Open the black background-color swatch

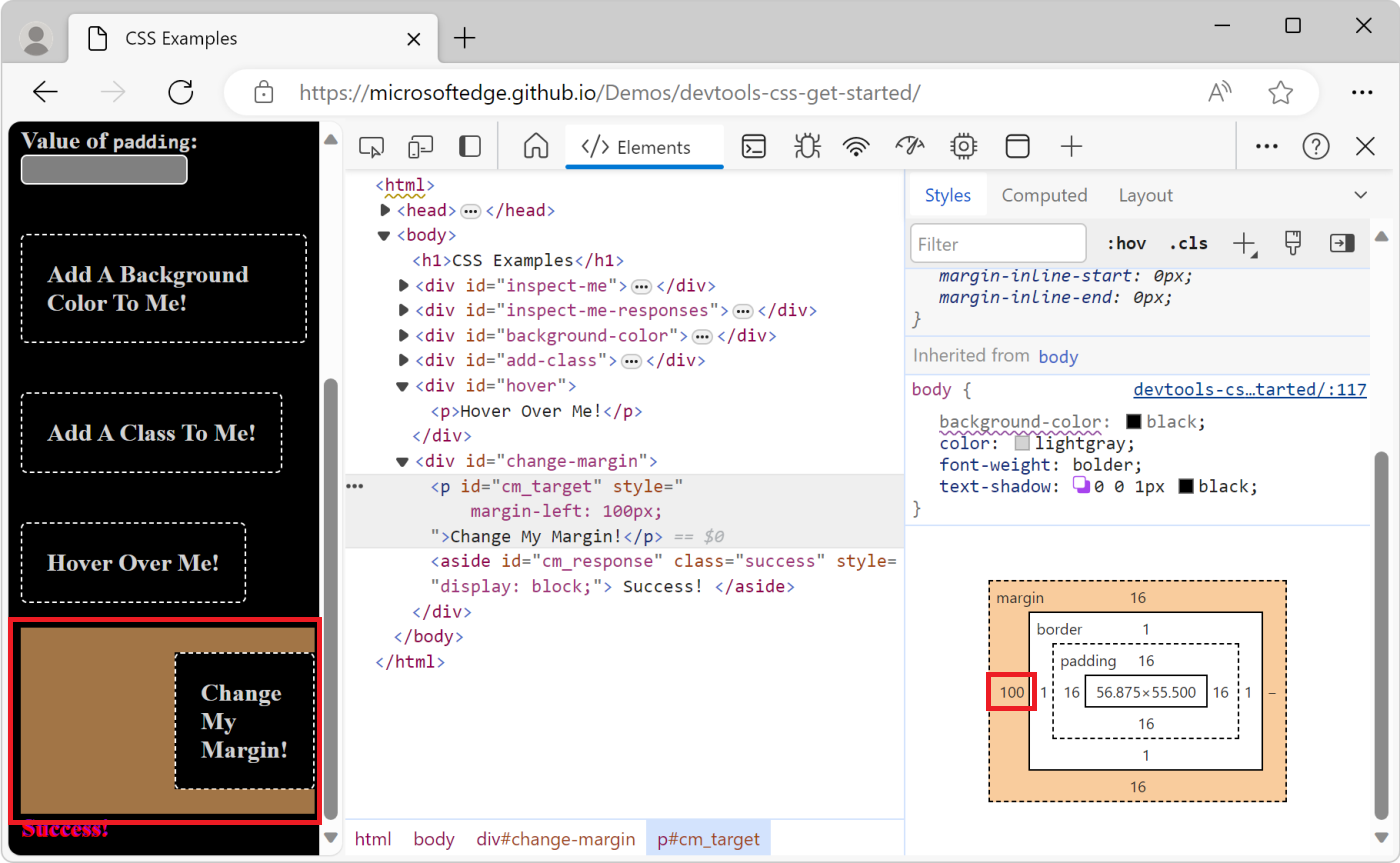click(x=1134, y=422)
